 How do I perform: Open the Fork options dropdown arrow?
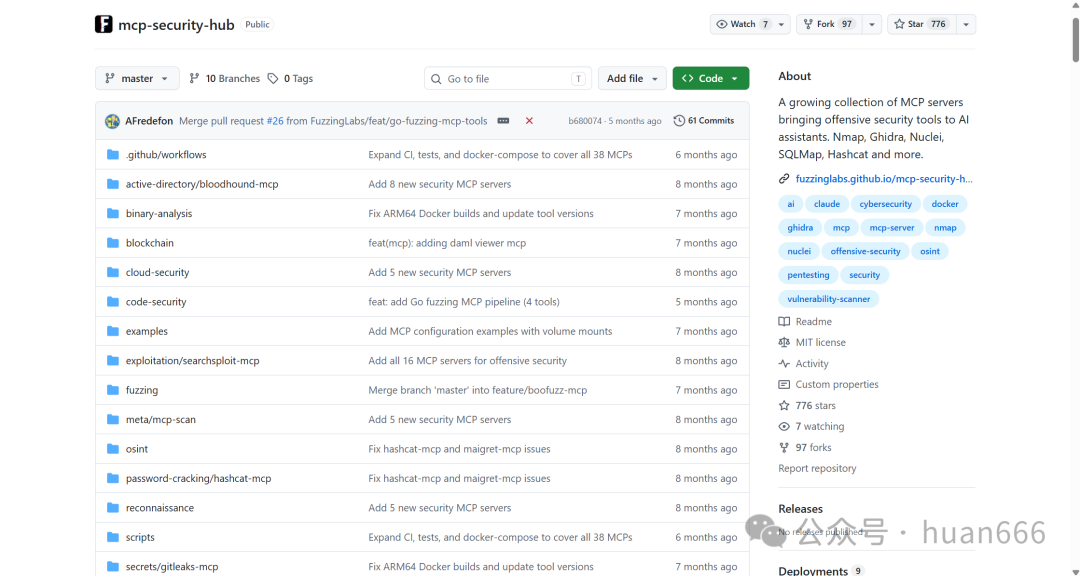point(871,24)
